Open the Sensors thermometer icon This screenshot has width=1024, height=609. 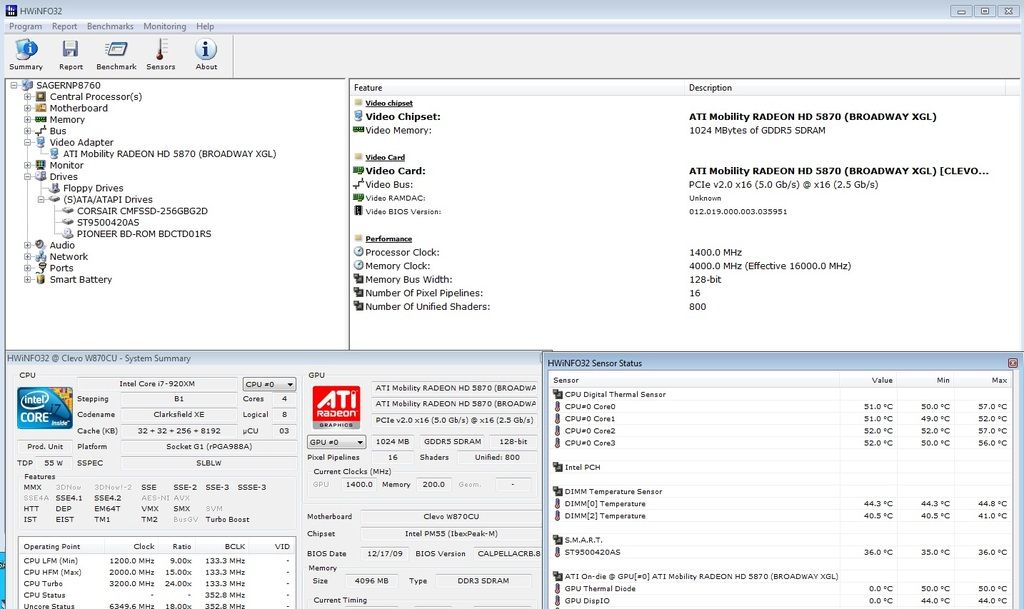161,50
